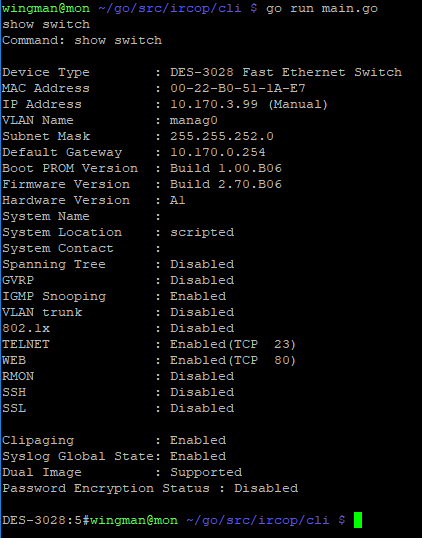This screenshot has width=422, height=538.
Task: Click the System Location value scripted
Action: (x=202, y=232)
